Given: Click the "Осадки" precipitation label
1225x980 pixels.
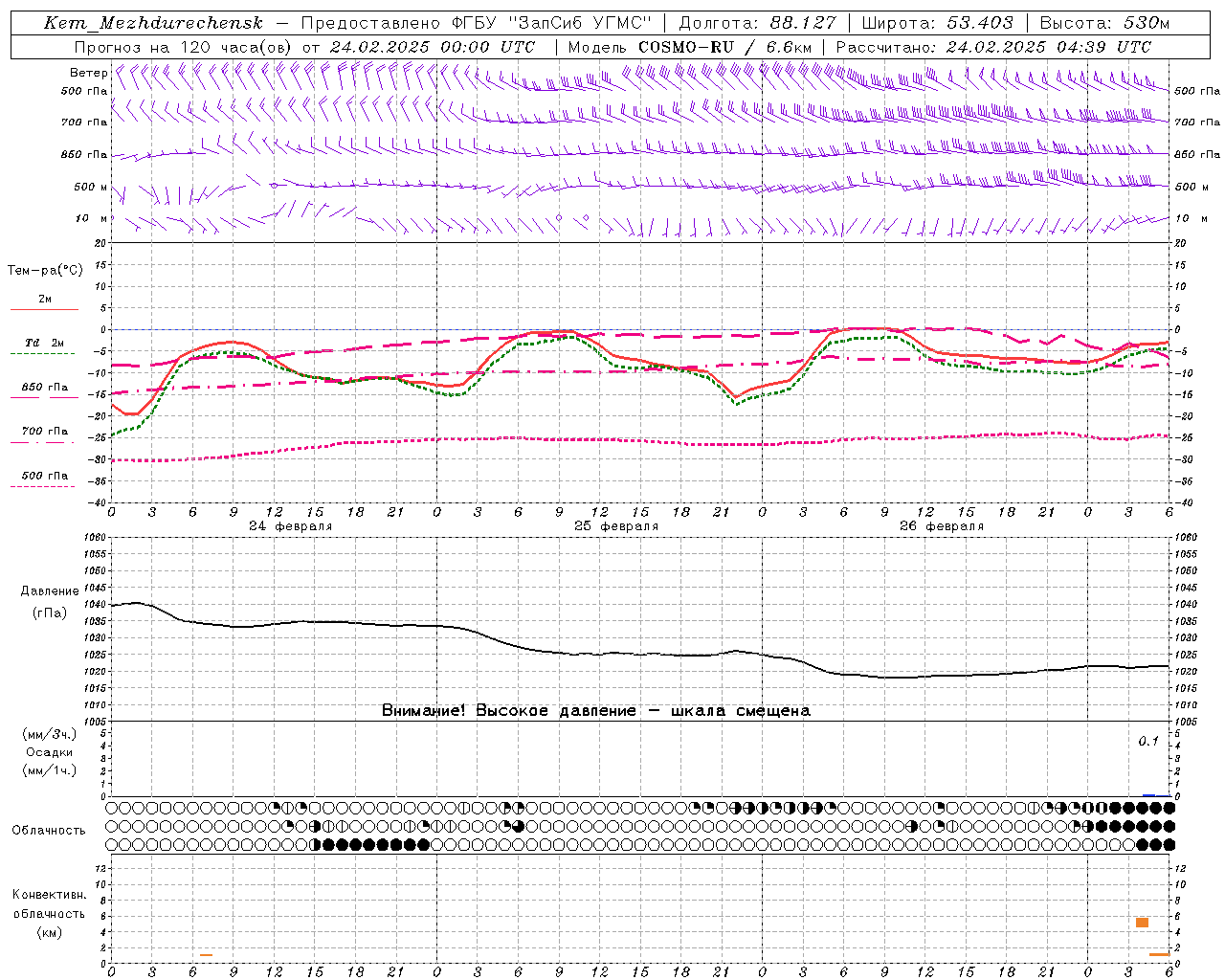Looking at the screenshot, I should pyautogui.click(x=49, y=752).
